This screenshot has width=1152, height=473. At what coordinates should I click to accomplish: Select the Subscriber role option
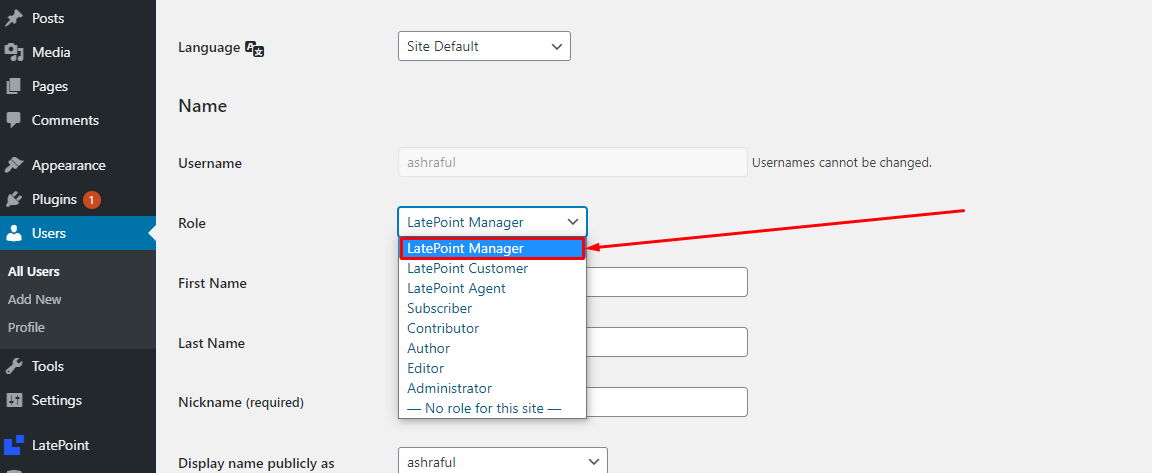click(x=439, y=308)
